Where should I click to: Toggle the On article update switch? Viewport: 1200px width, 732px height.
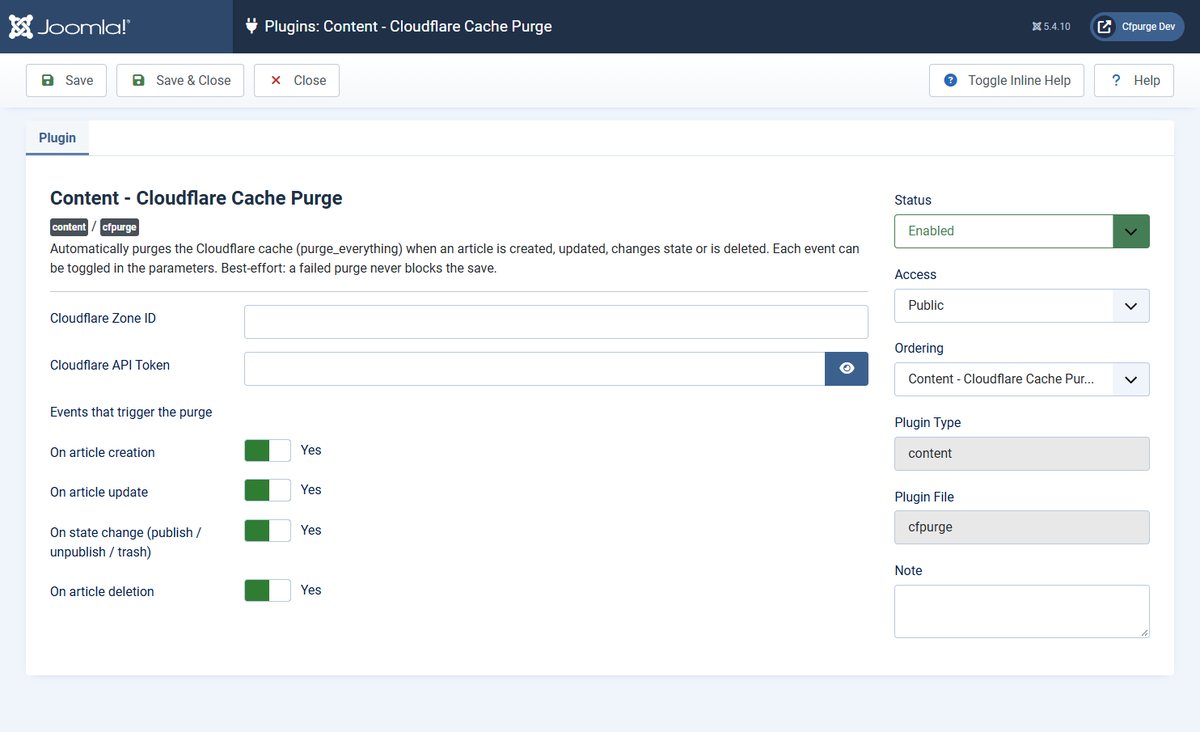267,490
